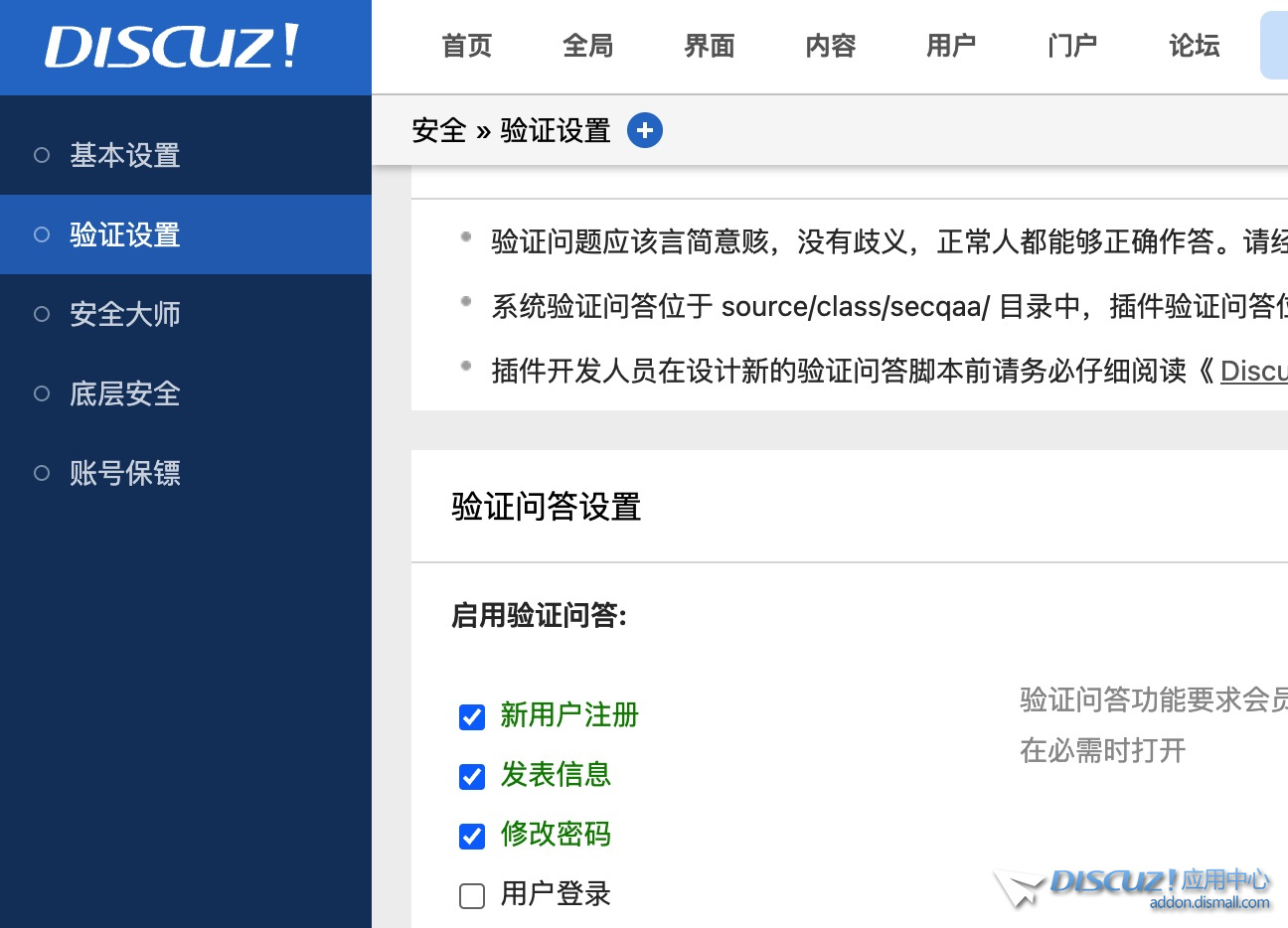This screenshot has height=928, width=1288.
Task: Open 账号保镖 in the sidebar
Action: click(125, 473)
